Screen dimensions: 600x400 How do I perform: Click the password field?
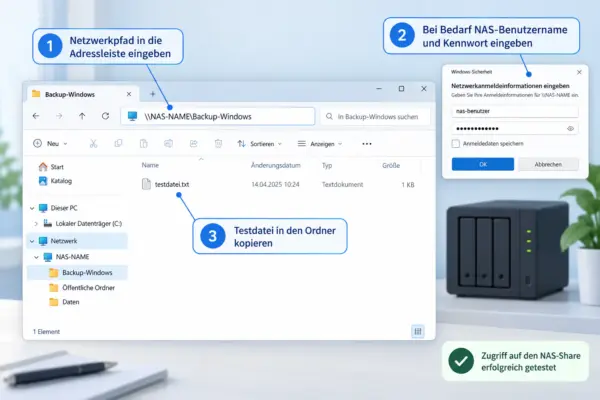pyautogui.click(x=515, y=129)
